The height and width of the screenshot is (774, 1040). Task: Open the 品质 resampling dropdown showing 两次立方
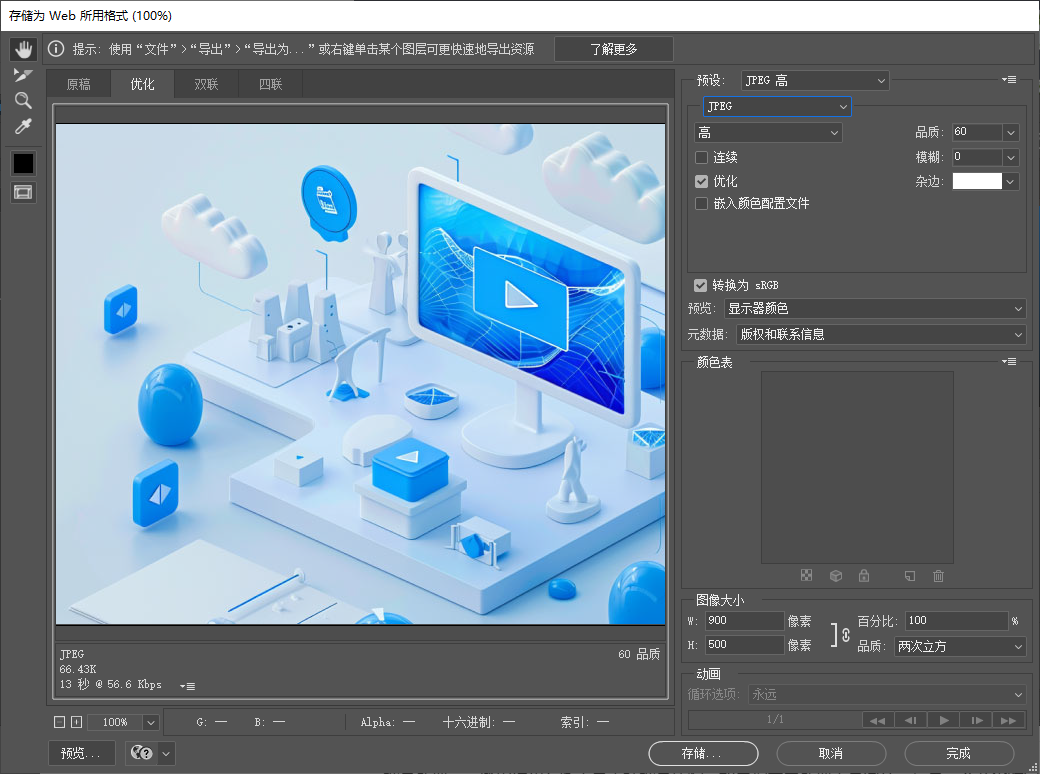958,646
